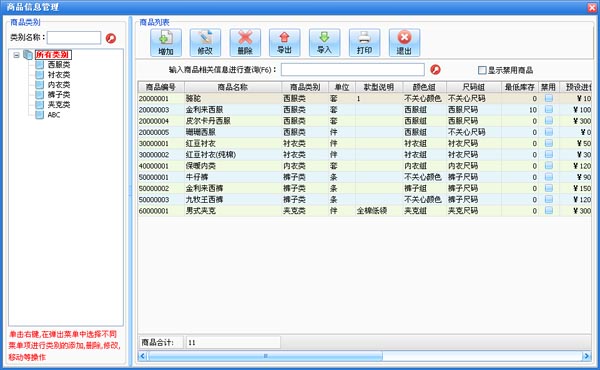Select 衬衣类 in category tree

(x=59, y=75)
